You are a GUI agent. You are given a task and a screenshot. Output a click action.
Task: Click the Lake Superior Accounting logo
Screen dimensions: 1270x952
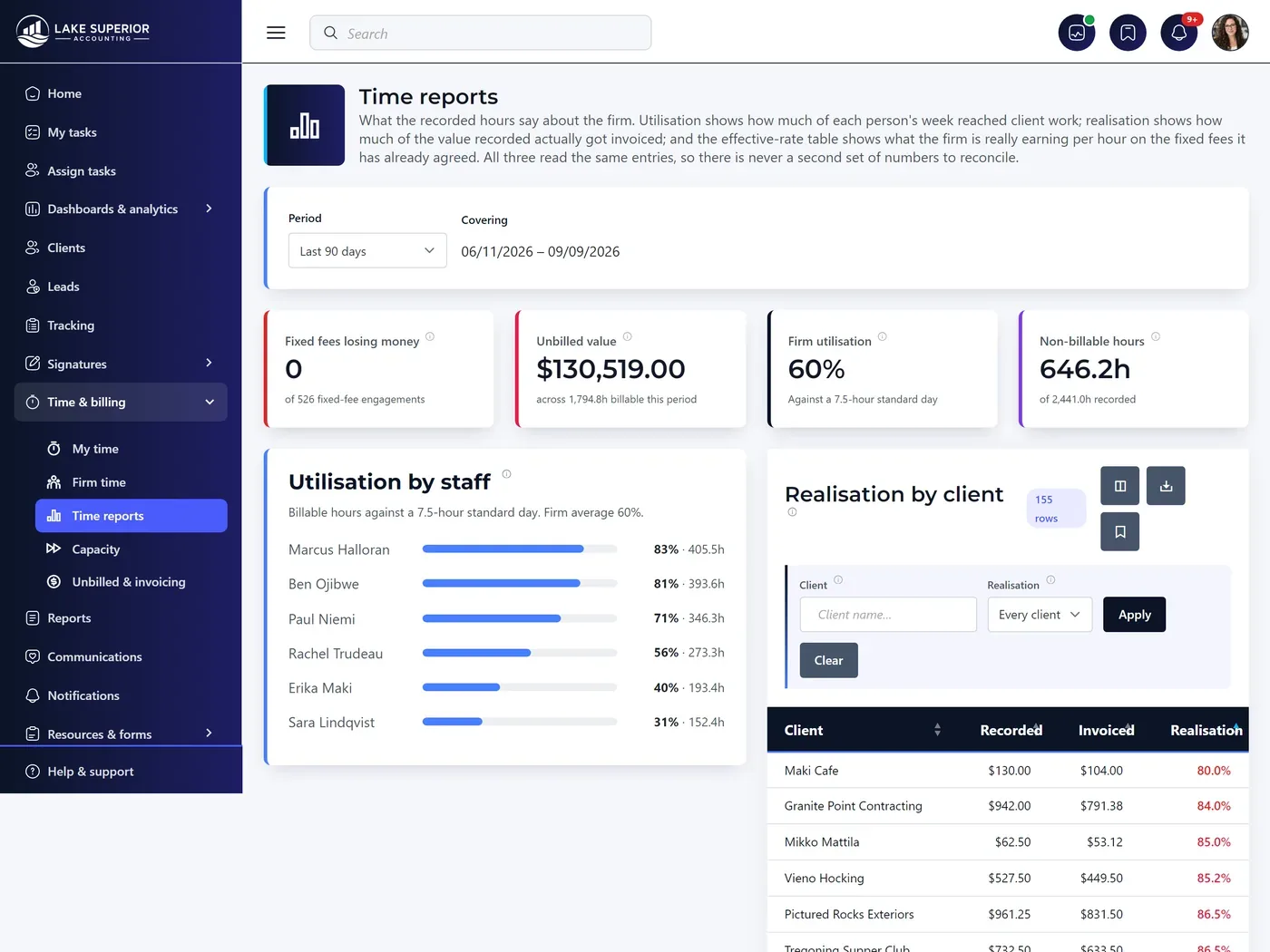83,32
